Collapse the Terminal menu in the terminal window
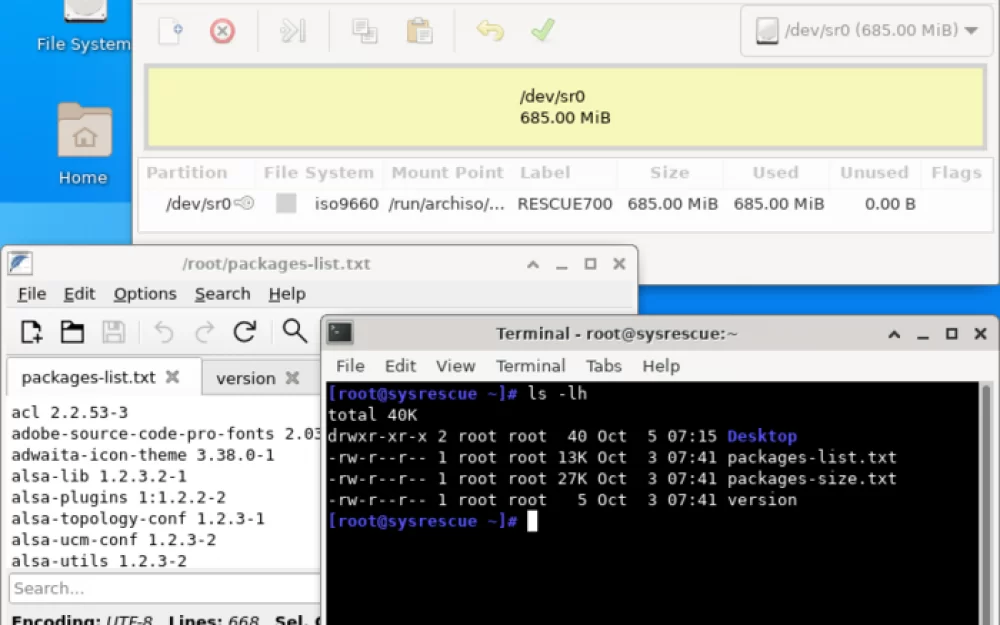 (531, 366)
